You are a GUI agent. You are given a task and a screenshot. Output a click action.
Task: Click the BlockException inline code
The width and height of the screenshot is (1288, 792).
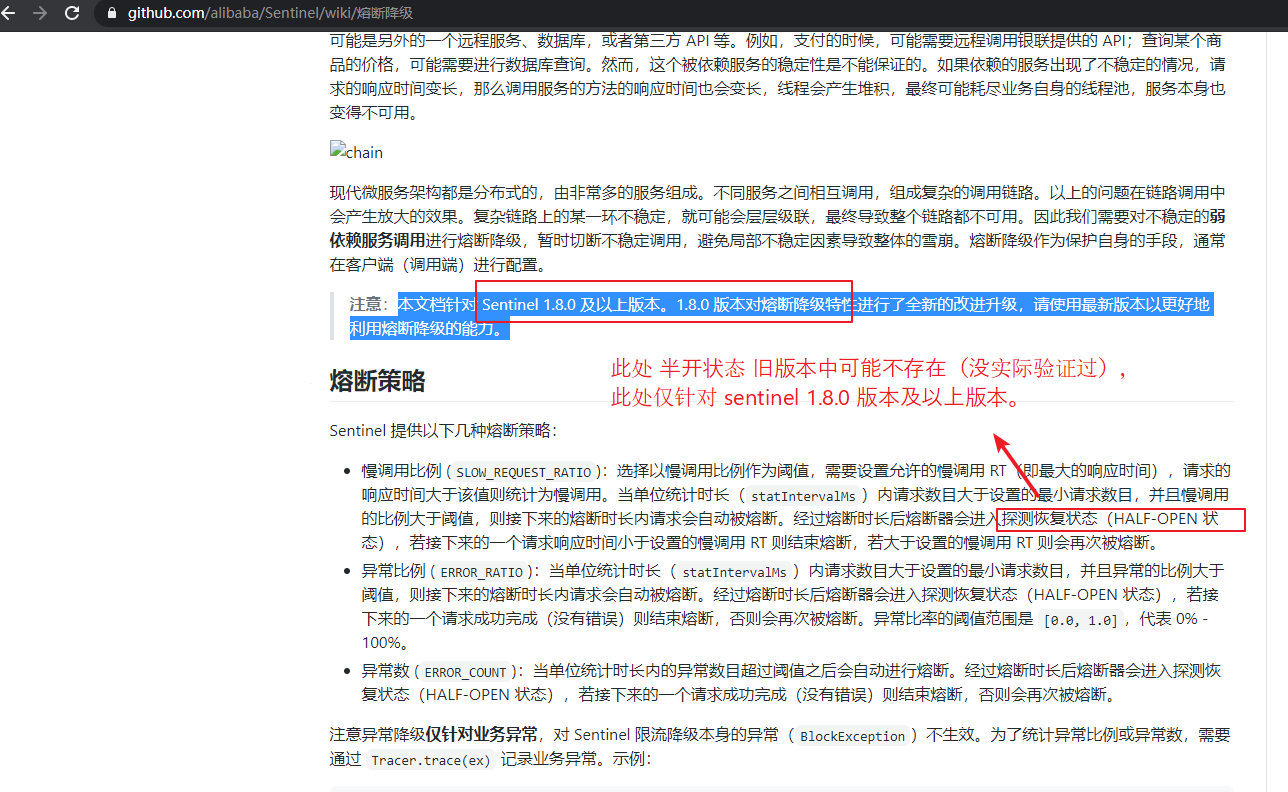pyautogui.click(x=852, y=736)
